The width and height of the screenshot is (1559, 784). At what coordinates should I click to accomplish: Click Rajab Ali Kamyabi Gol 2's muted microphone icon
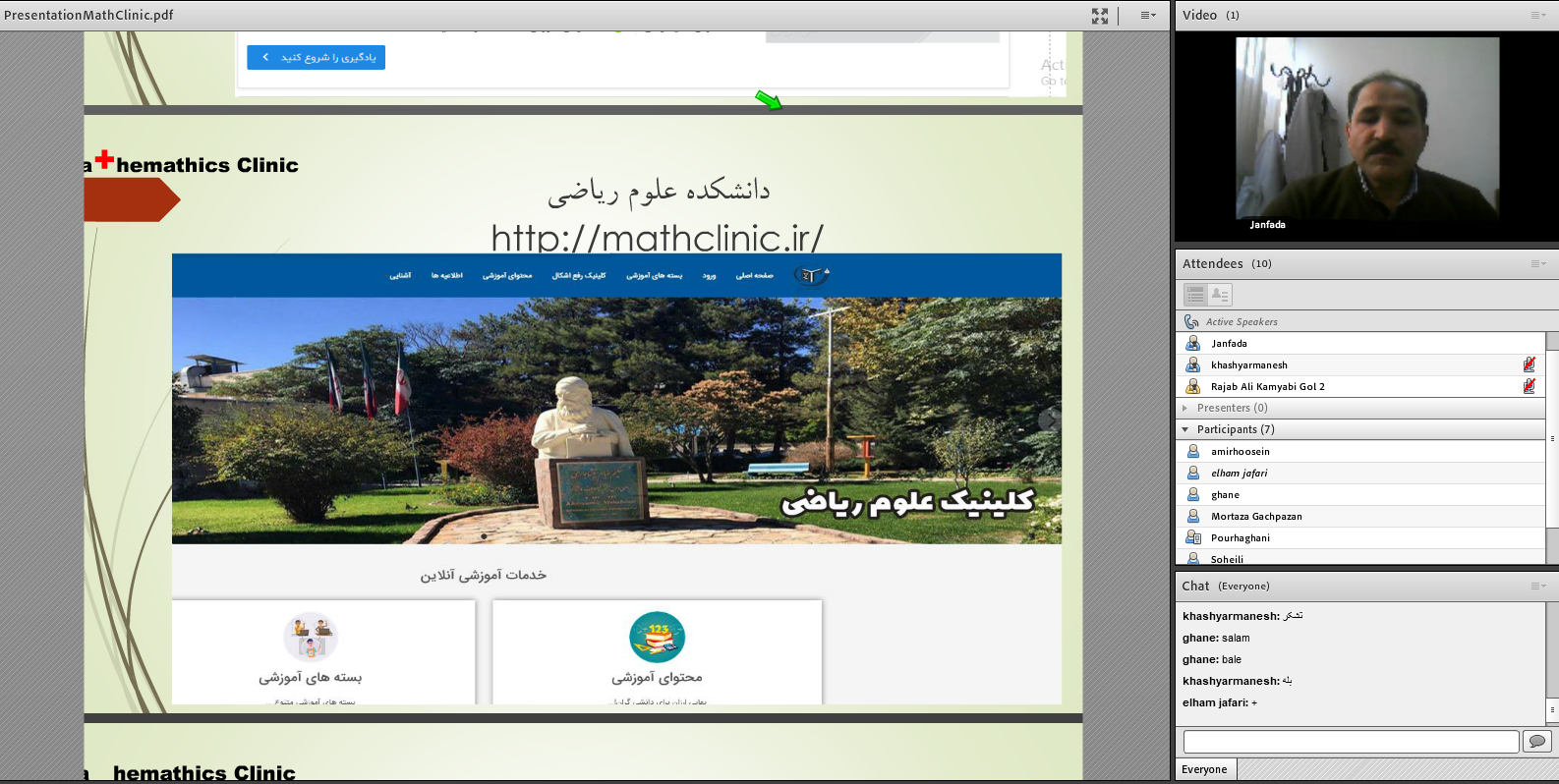(1529, 386)
